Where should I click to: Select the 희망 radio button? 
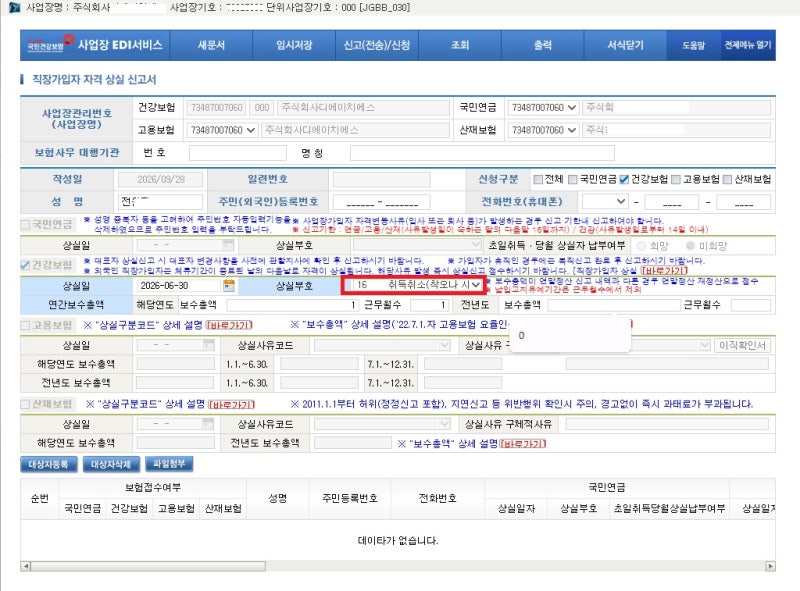[641, 245]
